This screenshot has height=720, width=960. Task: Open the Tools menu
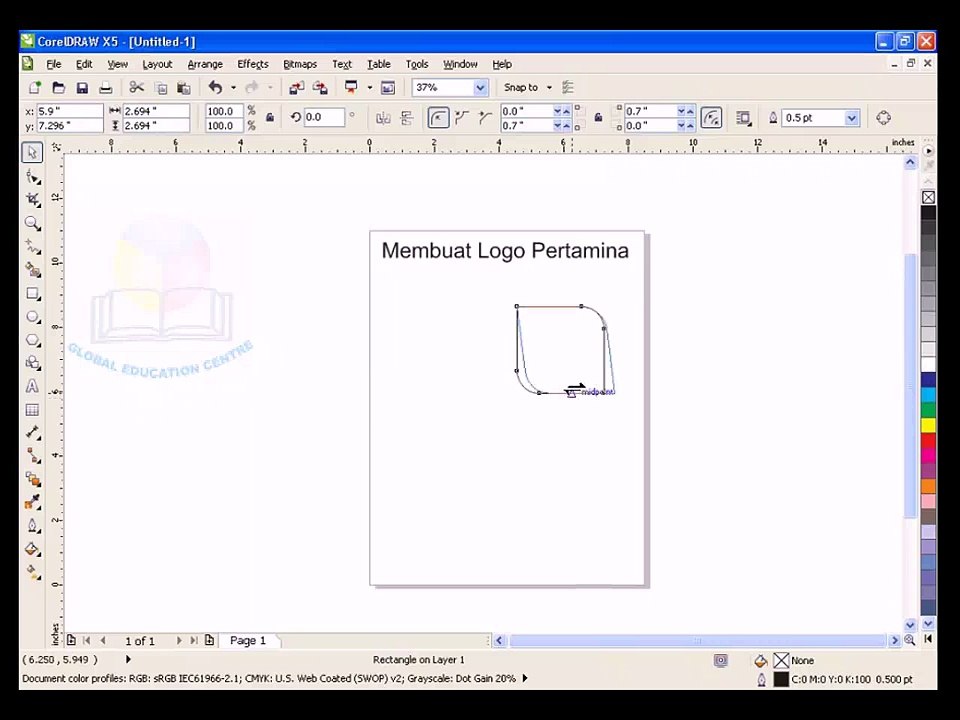coord(417,64)
